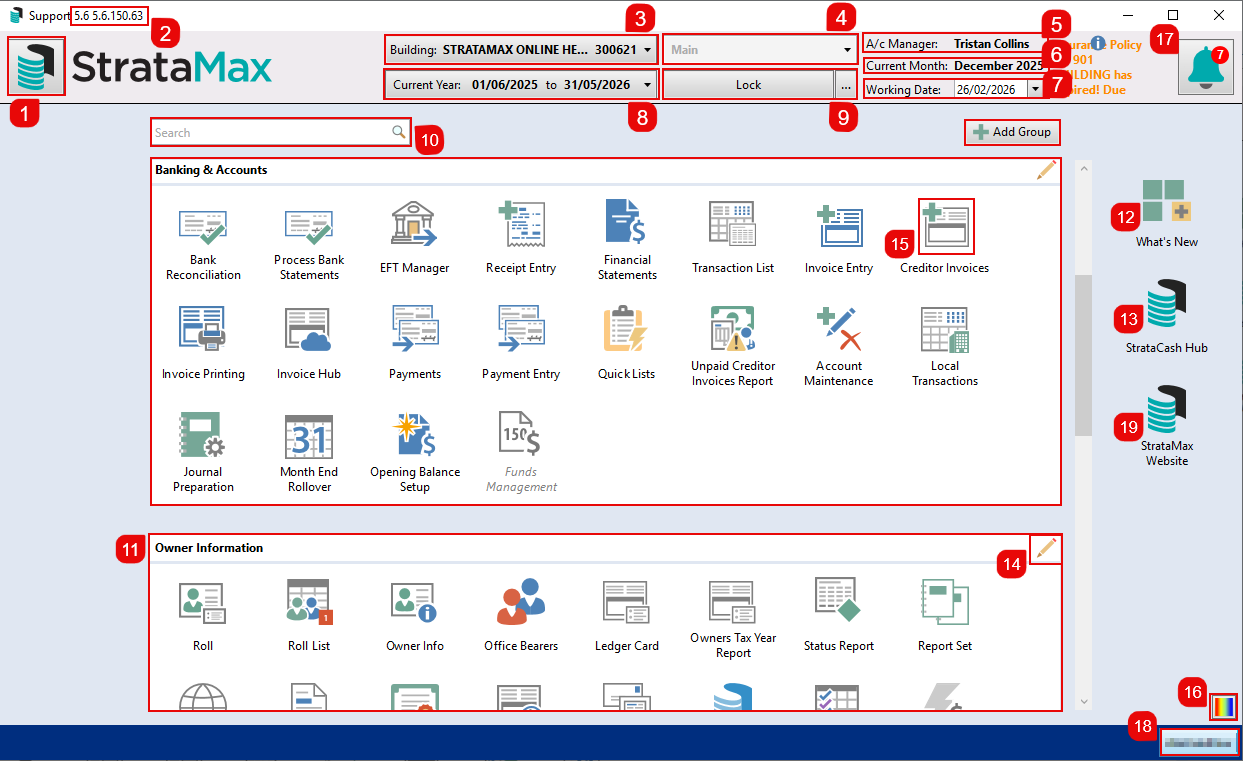Click Add Group

(x=1012, y=132)
